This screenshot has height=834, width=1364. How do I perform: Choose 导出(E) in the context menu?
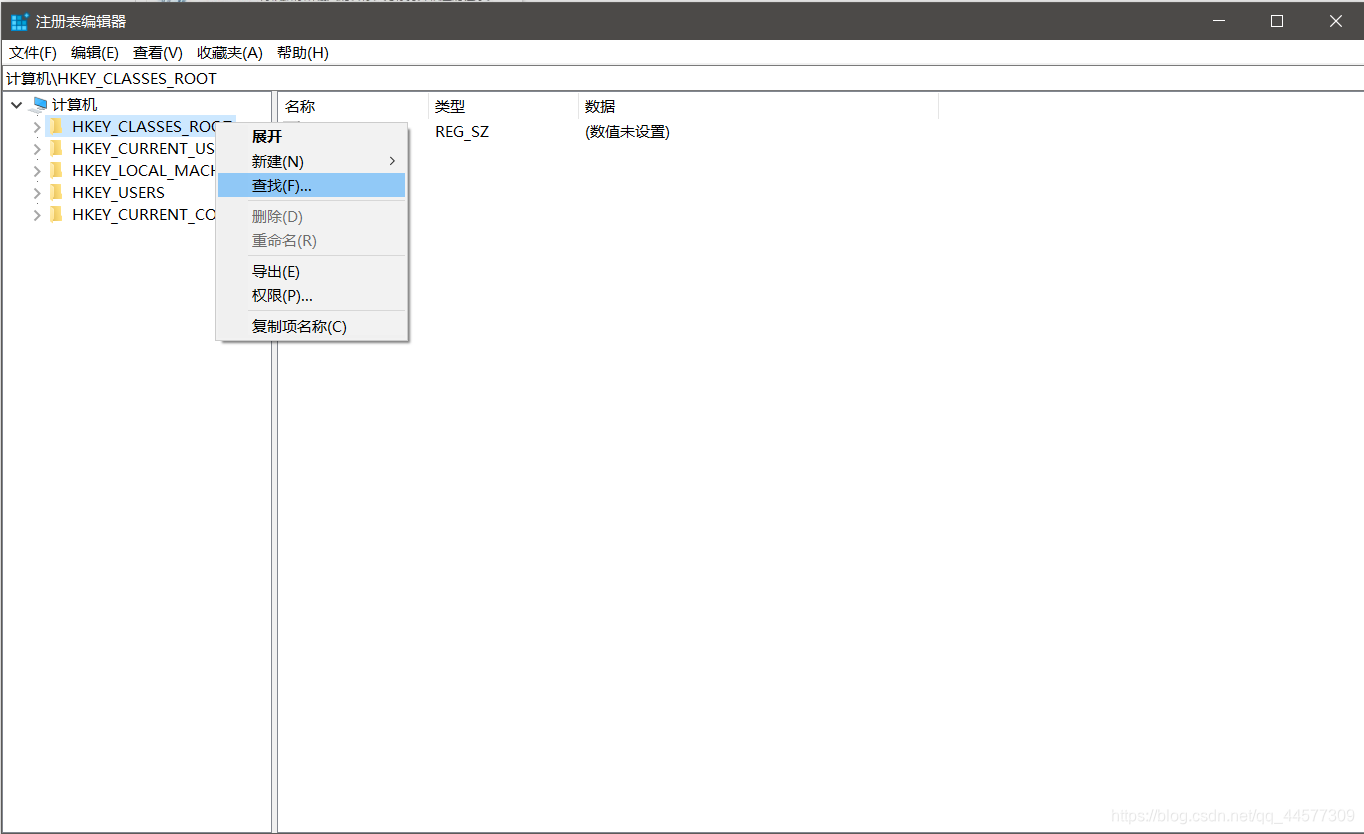click(311, 271)
